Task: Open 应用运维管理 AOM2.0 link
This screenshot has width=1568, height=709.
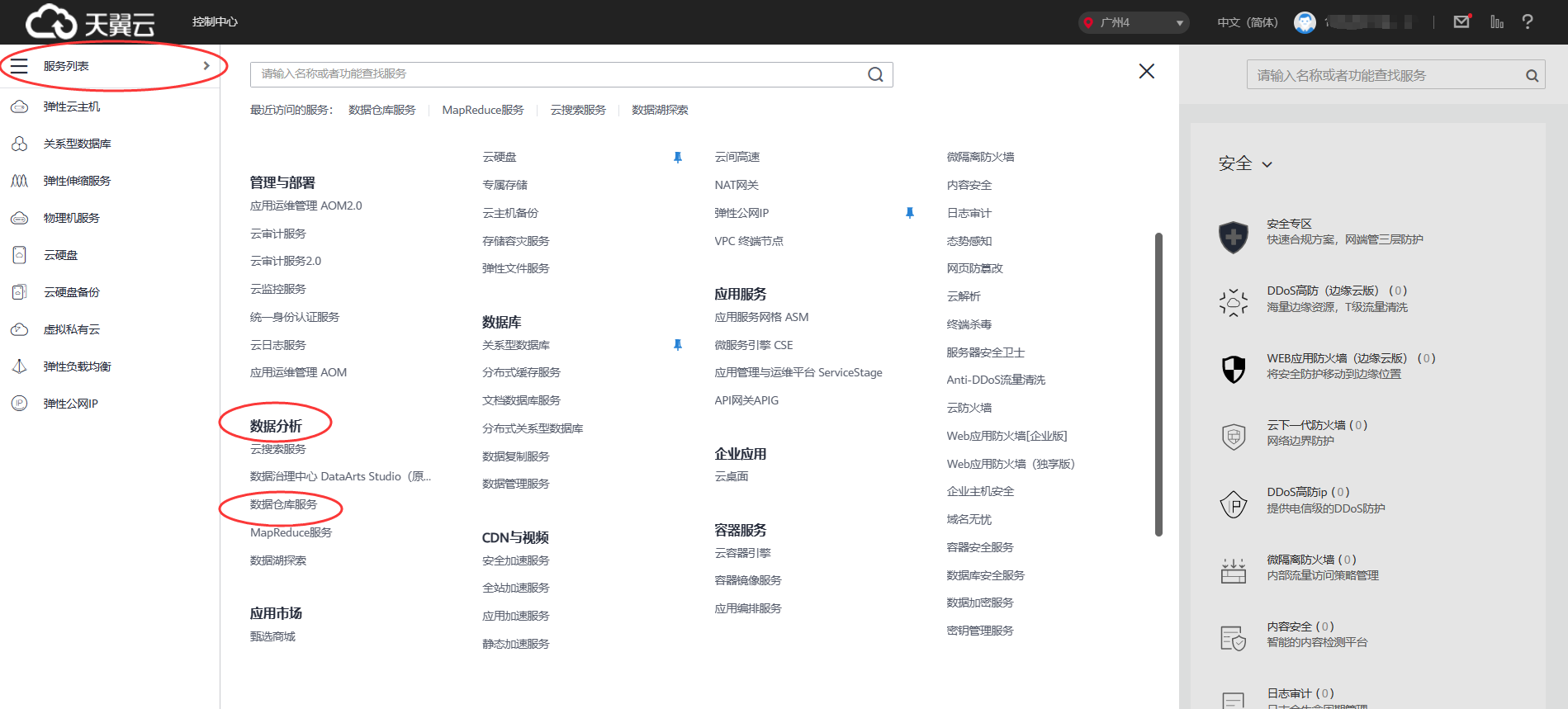Action: tap(306, 206)
